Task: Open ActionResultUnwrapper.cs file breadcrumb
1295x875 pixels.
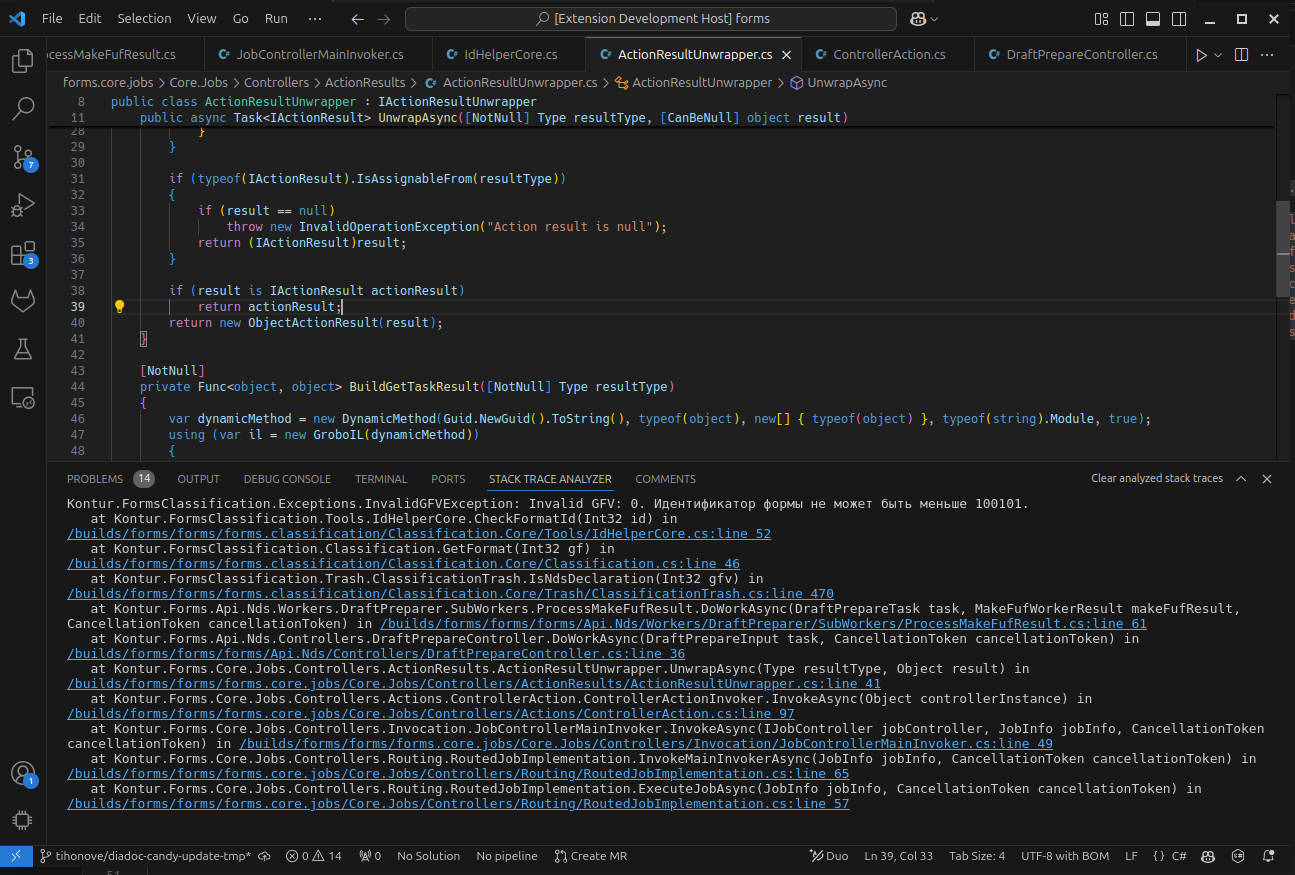Action: tap(512, 83)
